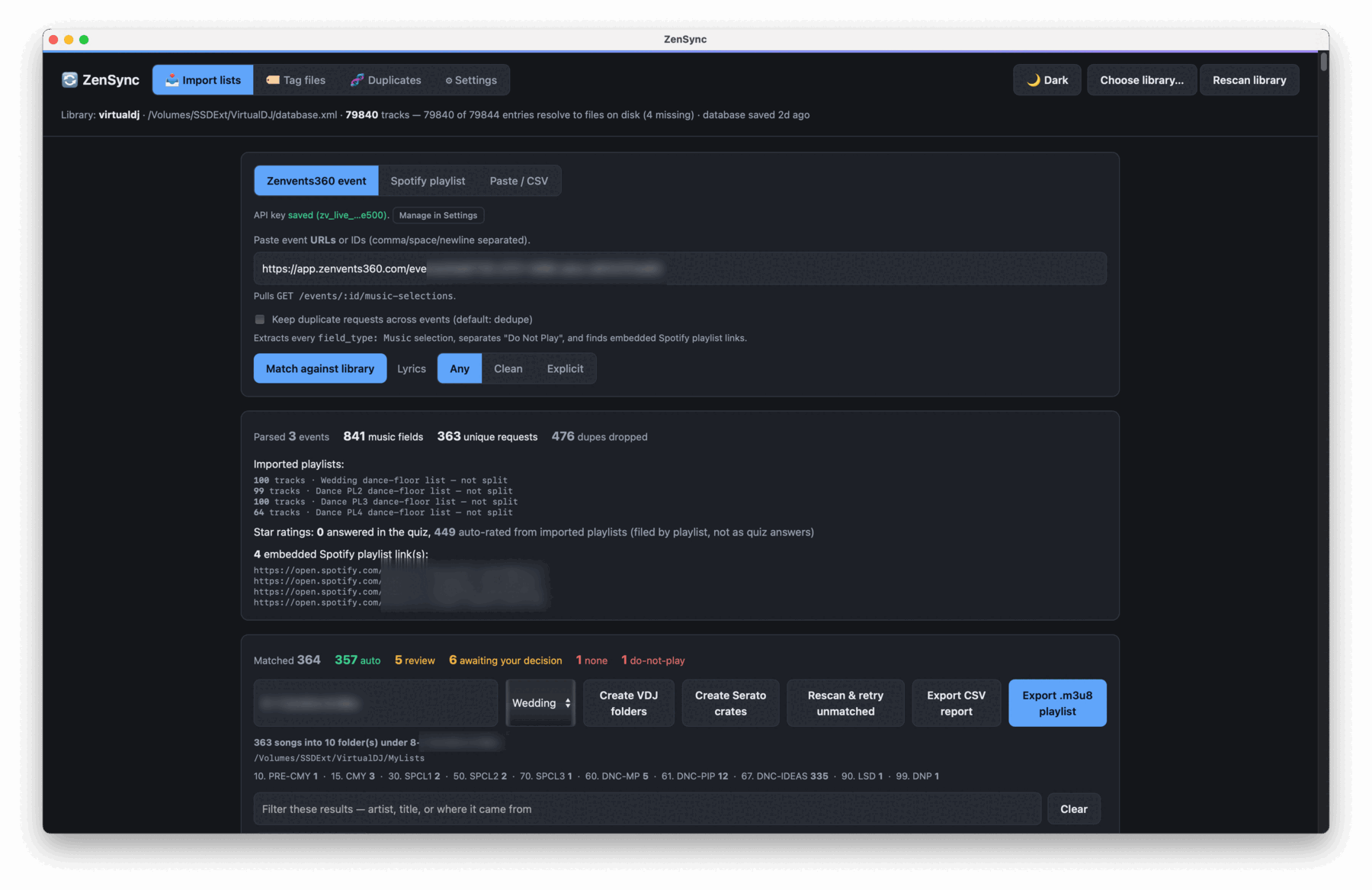Click the 'Dance PL4 dance-floor list' playlist line
The height and width of the screenshot is (890, 1372).
pyautogui.click(x=383, y=512)
